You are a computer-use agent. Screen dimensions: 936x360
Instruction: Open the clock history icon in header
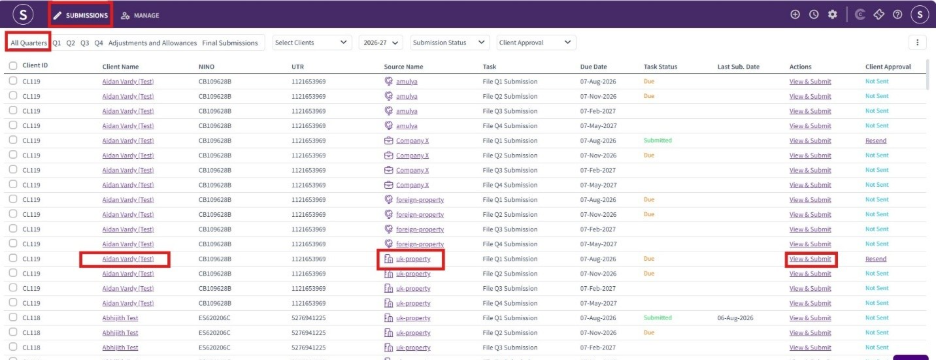pos(813,15)
